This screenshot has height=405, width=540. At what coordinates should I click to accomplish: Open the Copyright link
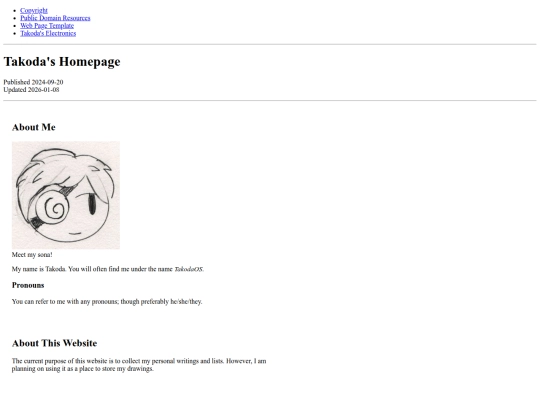click(x=34, y=10)
